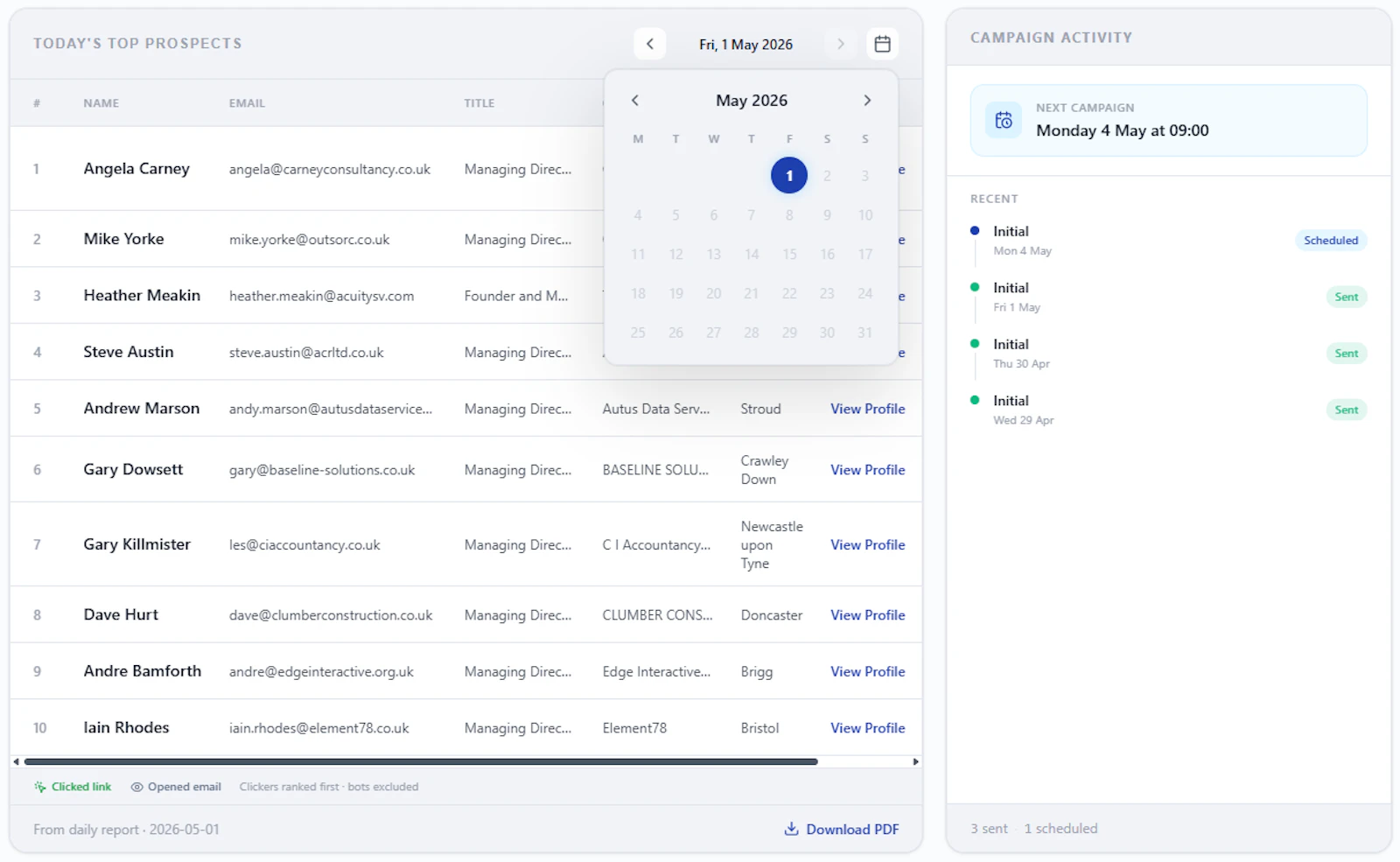Click email dave@clumberconstruction.co.uk
This screenshot has width=1400, height=862.
coord(331,615)
